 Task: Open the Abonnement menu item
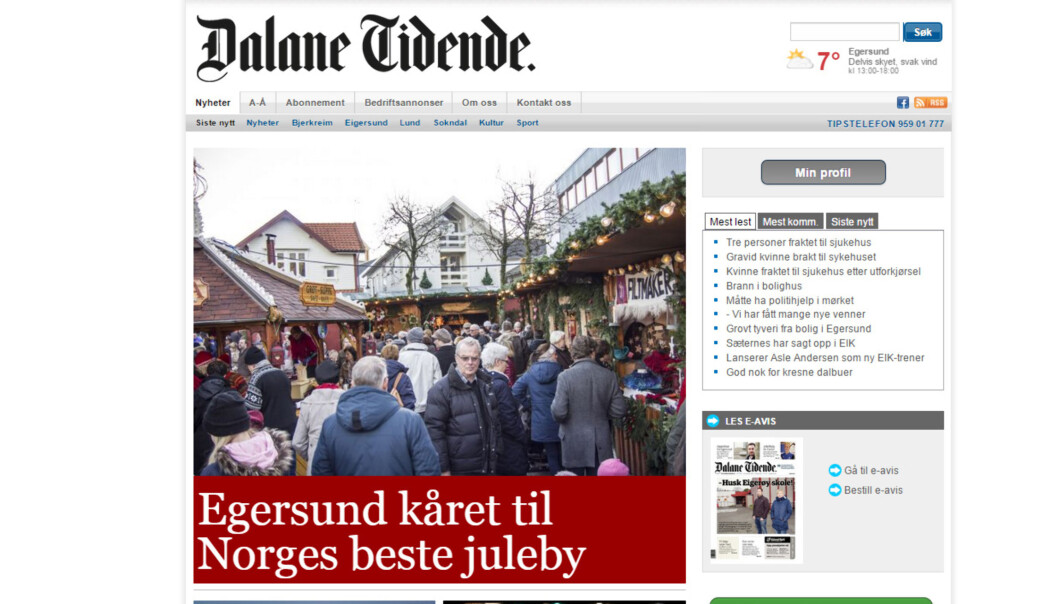tap(314, 103)
